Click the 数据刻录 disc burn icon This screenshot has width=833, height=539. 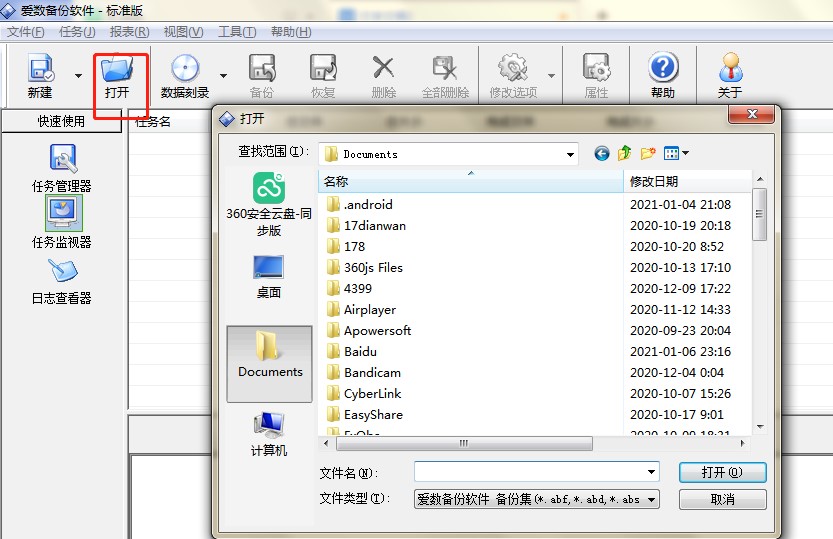pos(185,69)
